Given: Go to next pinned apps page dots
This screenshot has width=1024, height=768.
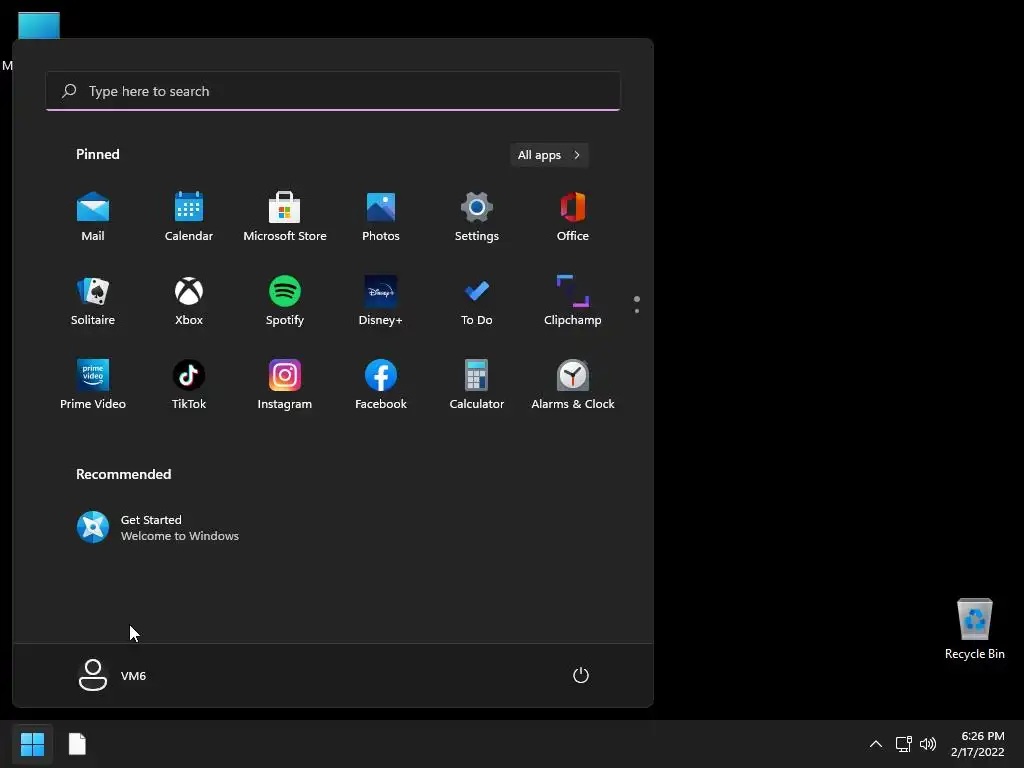Looking at the screenshot, I should [x=637, y=304].
